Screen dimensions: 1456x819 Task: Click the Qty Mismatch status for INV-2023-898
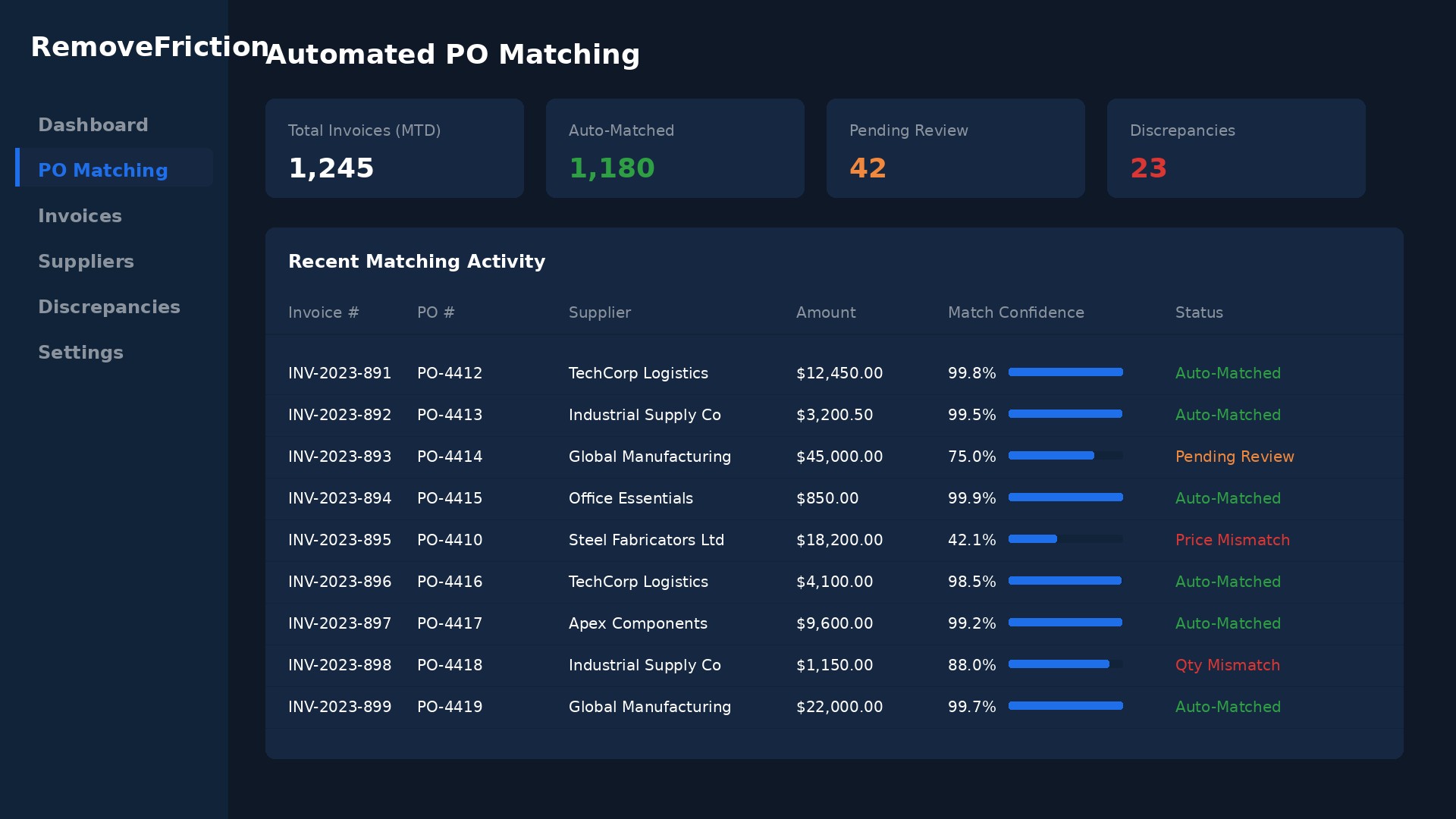1228,665
